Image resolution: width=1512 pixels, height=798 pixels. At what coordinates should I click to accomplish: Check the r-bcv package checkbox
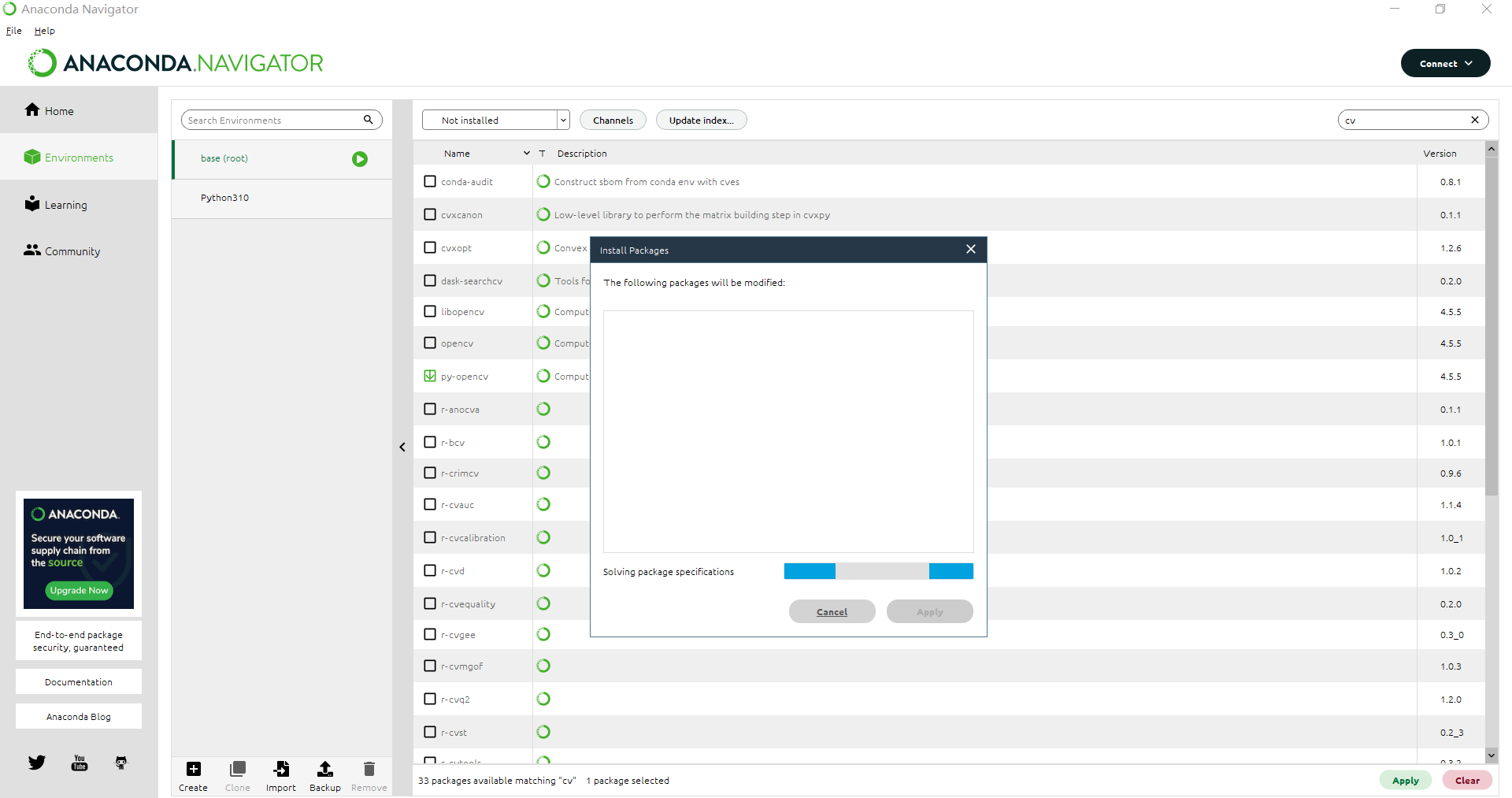[430, 442]
